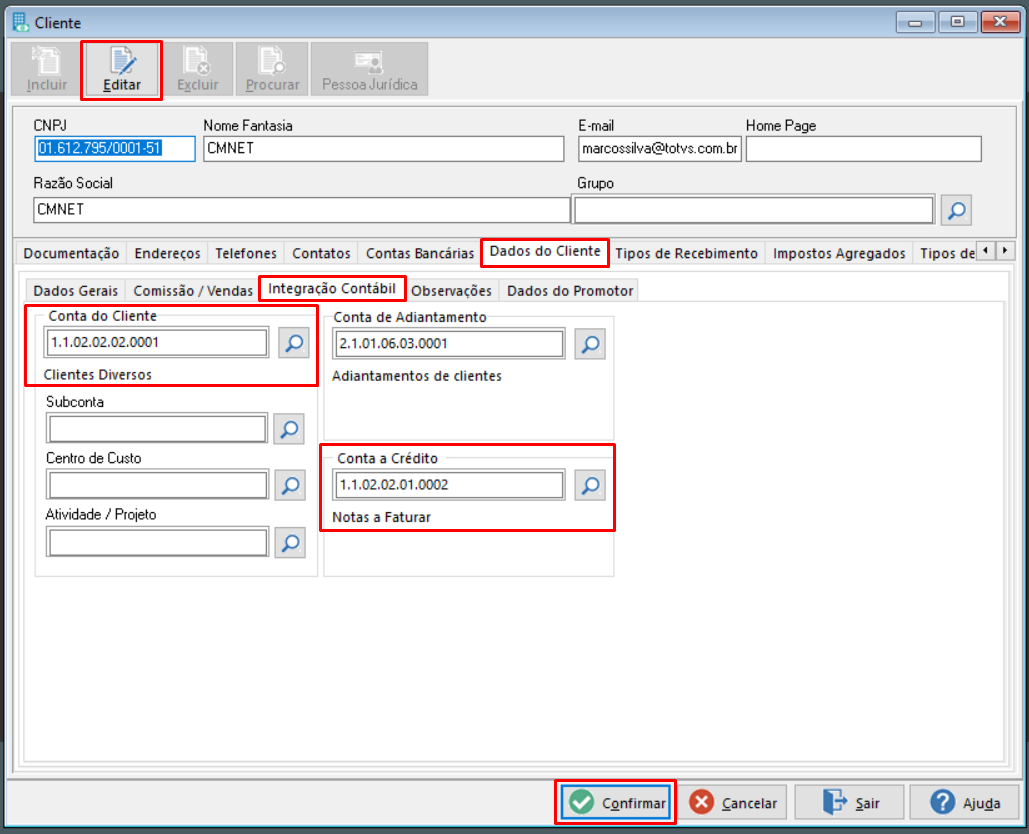Switch to the Contatos tab
This screenshot has width=1029, height=834.
tap(321, 253)
